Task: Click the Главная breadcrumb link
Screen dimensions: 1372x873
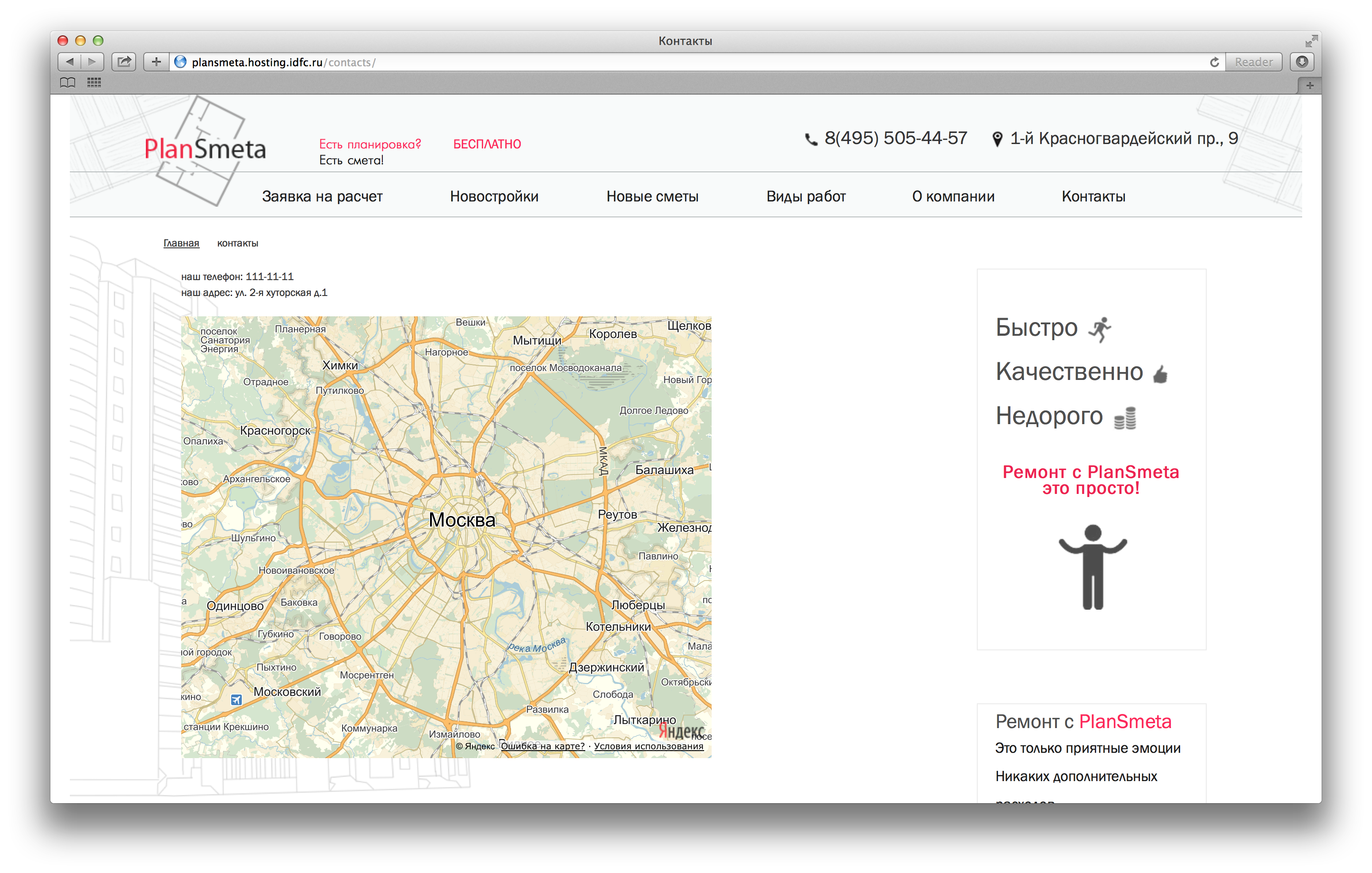Action: coord(181,243)
